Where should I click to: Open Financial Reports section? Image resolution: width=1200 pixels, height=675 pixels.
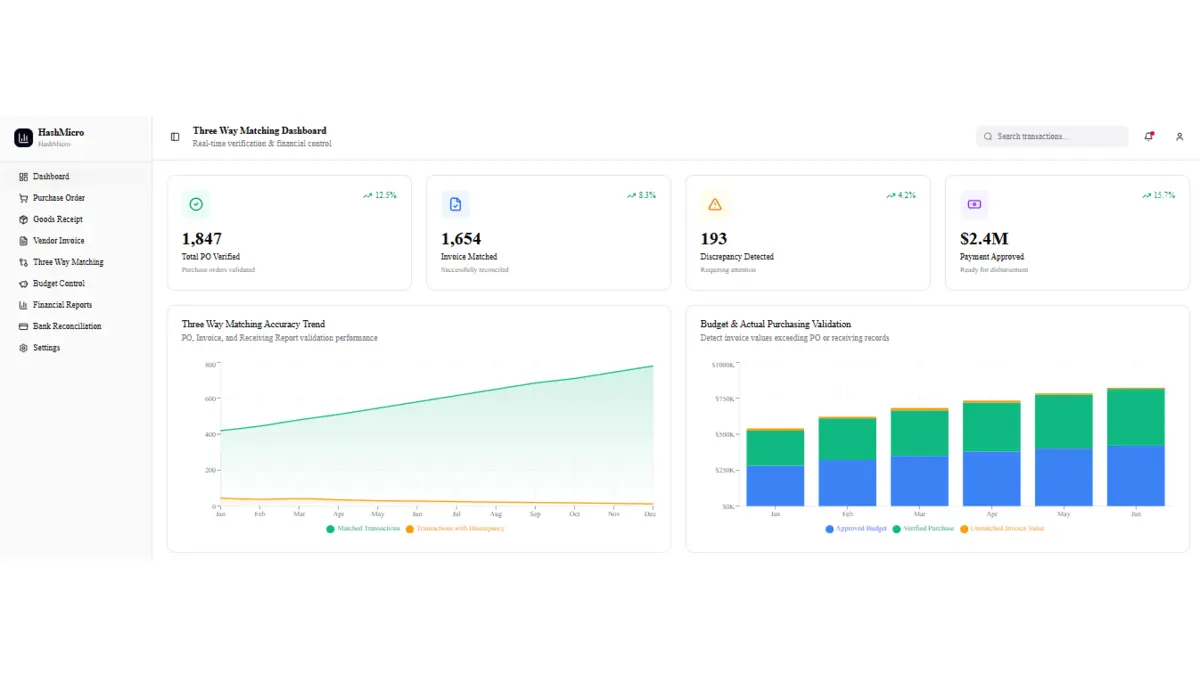coord(62,305)
